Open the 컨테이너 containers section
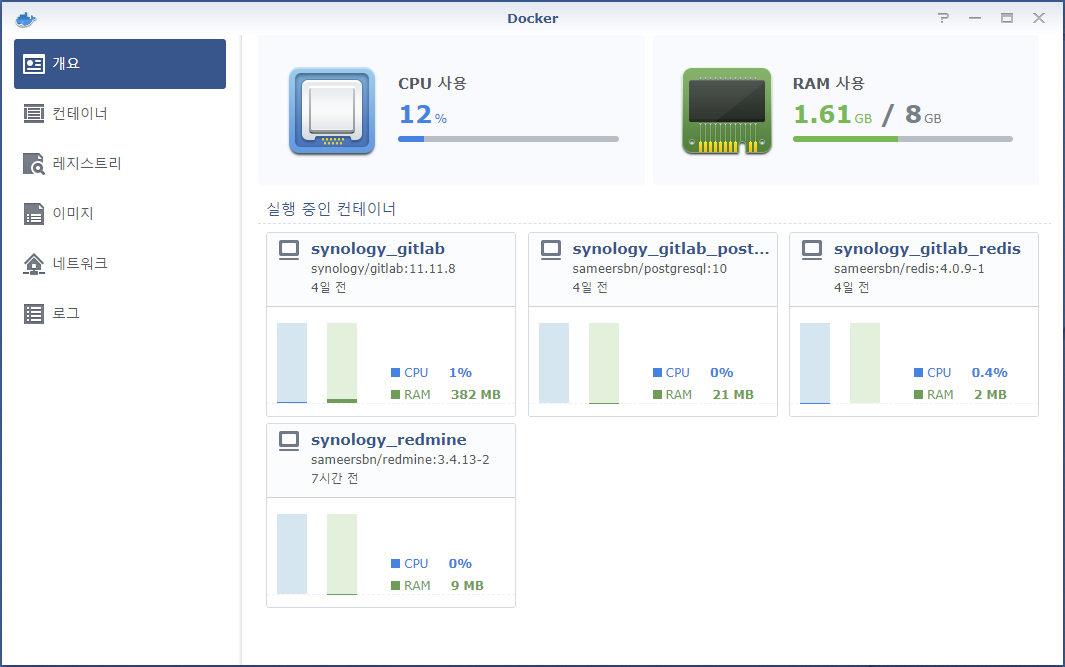Screen dimensions: 1065x667 pos(120,113)
